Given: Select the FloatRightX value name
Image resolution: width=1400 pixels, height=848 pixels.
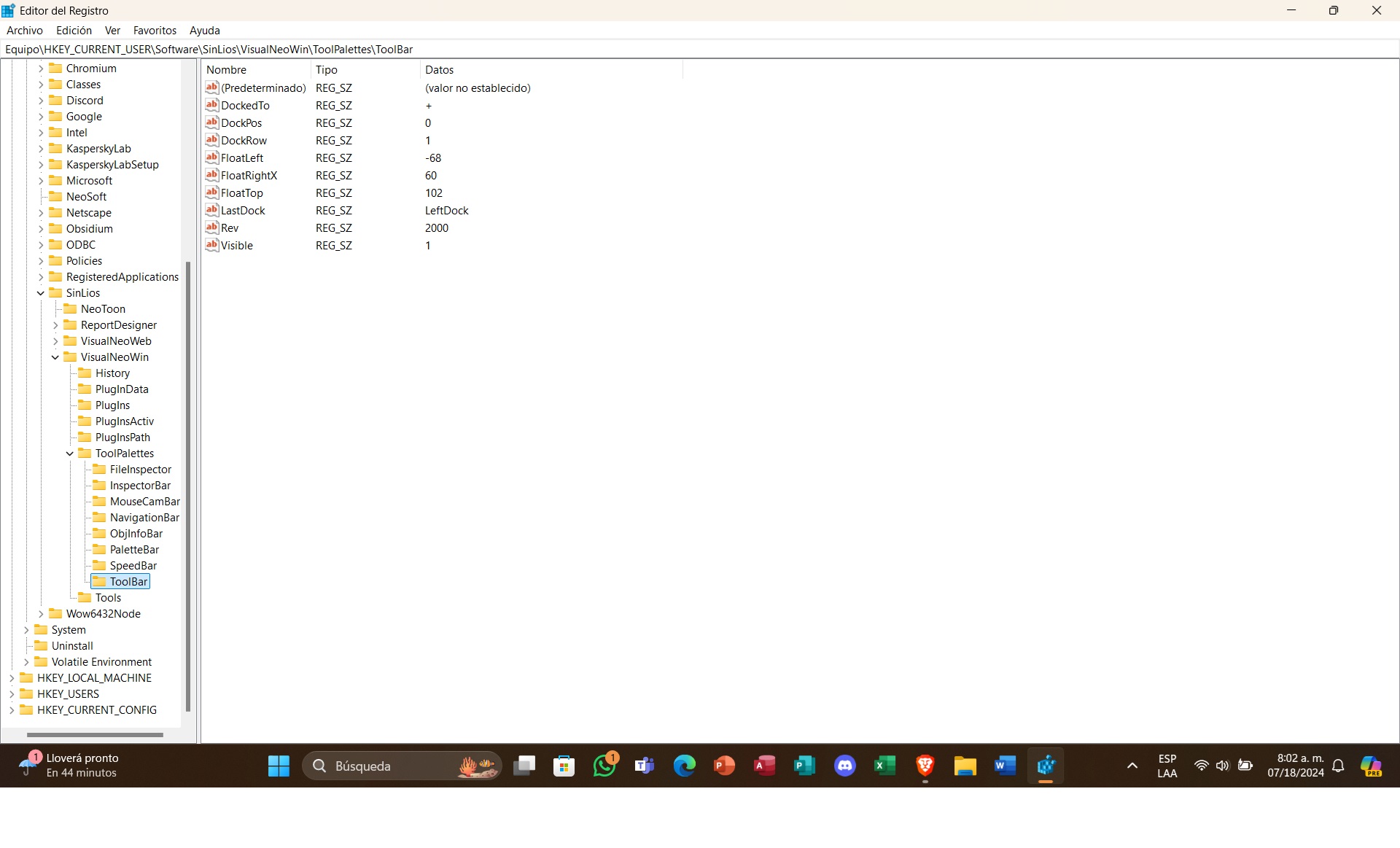Looking at the screenshot, I should pyautogui.click(x=249, y=176).
